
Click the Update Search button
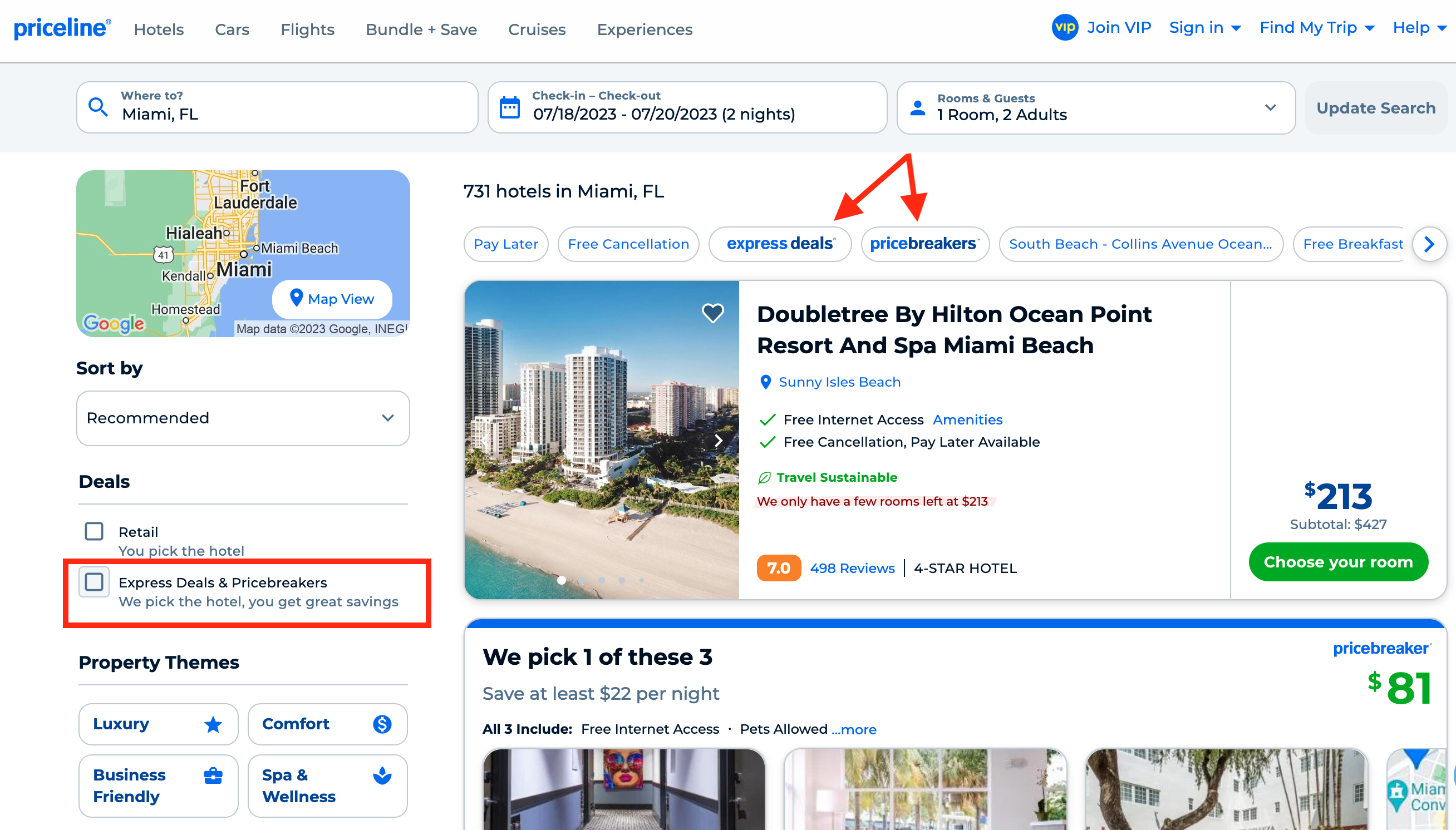[1376, 108]
